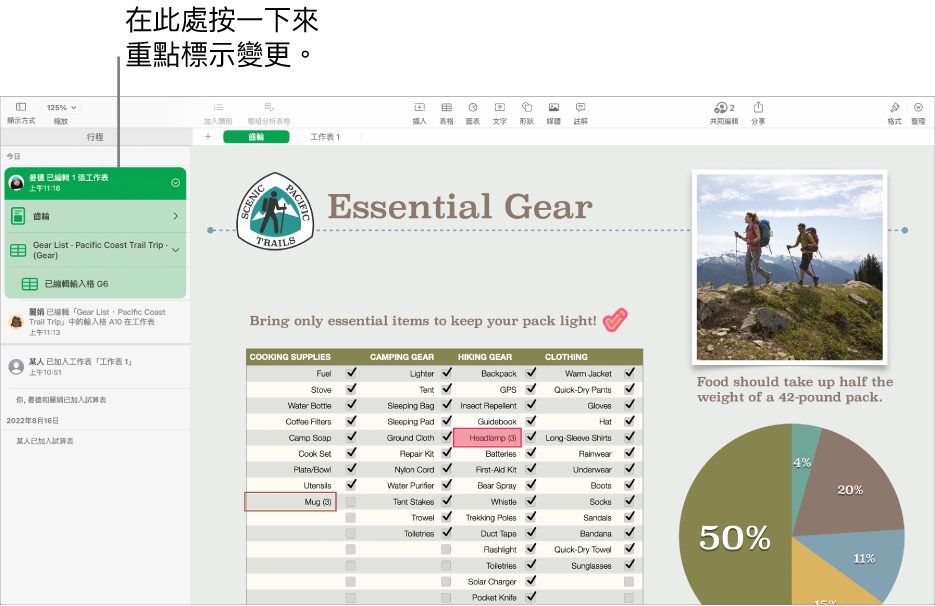This screenshot has width=935, height=606.
Task: Collapse the Gear List - Pacific Coast Trail Trip row
Action: tap(175, 250)
